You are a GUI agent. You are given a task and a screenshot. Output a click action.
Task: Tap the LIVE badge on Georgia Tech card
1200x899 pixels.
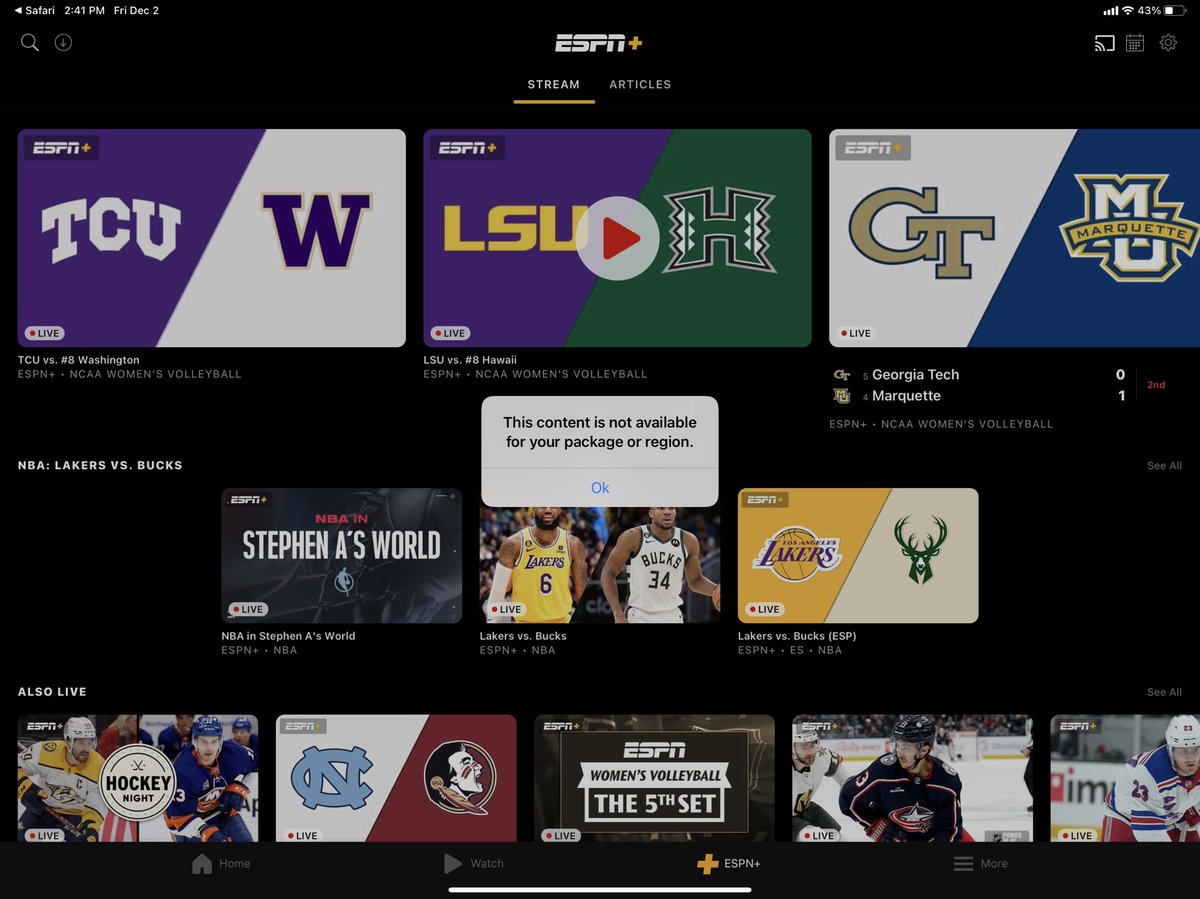(x=856, y=333)
